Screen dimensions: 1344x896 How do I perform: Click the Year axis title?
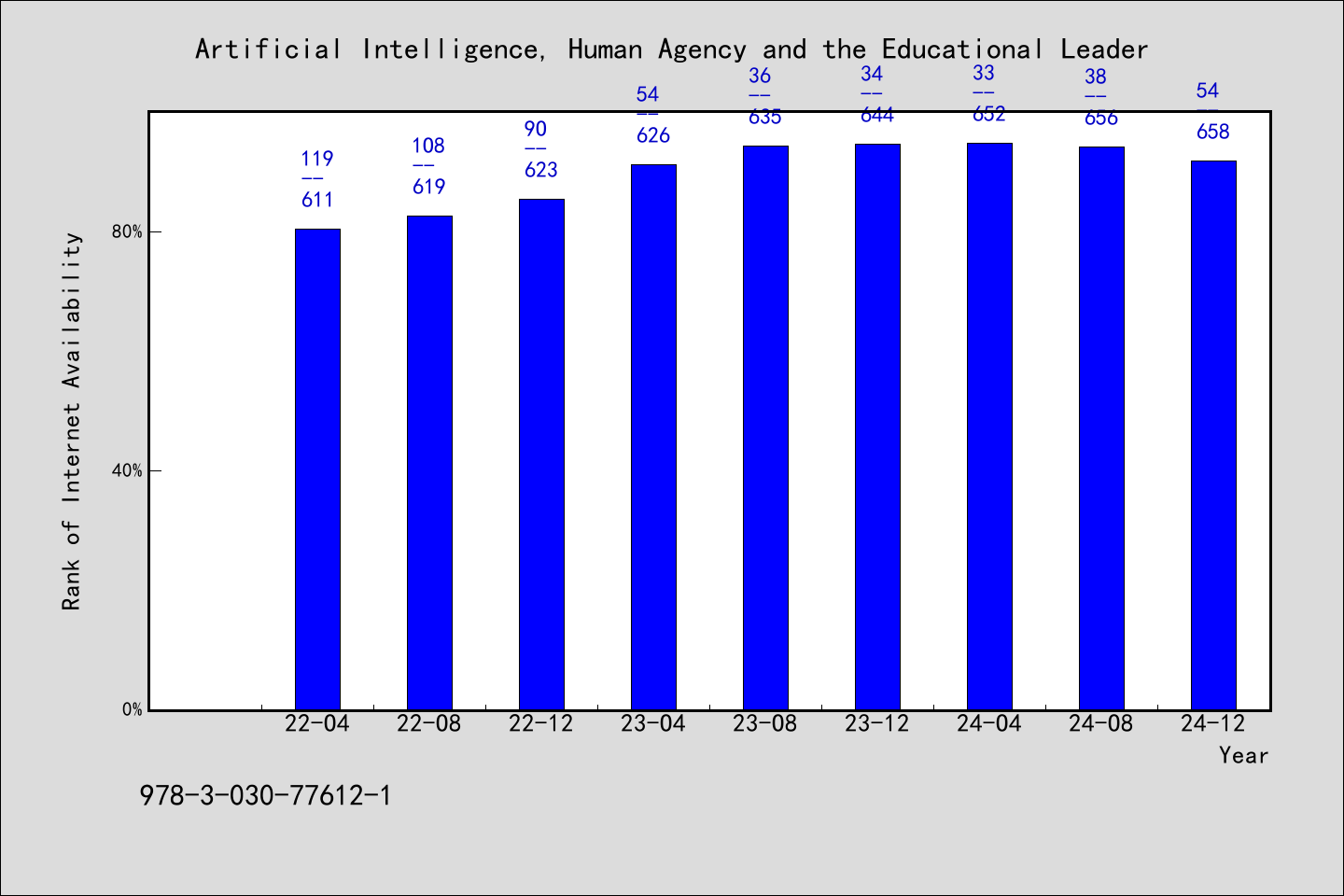pyautogui.click(x=1243, y=755)
